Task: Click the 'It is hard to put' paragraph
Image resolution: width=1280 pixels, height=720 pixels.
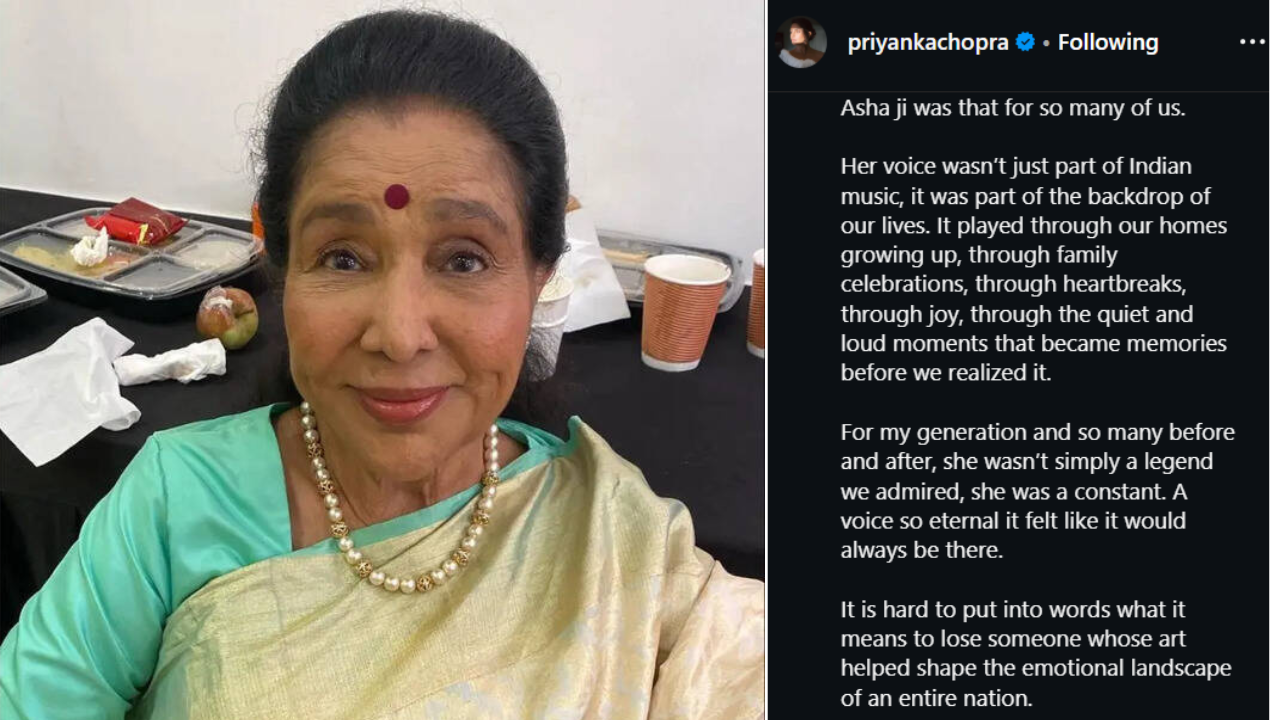Action: (x=1036, y=654)
